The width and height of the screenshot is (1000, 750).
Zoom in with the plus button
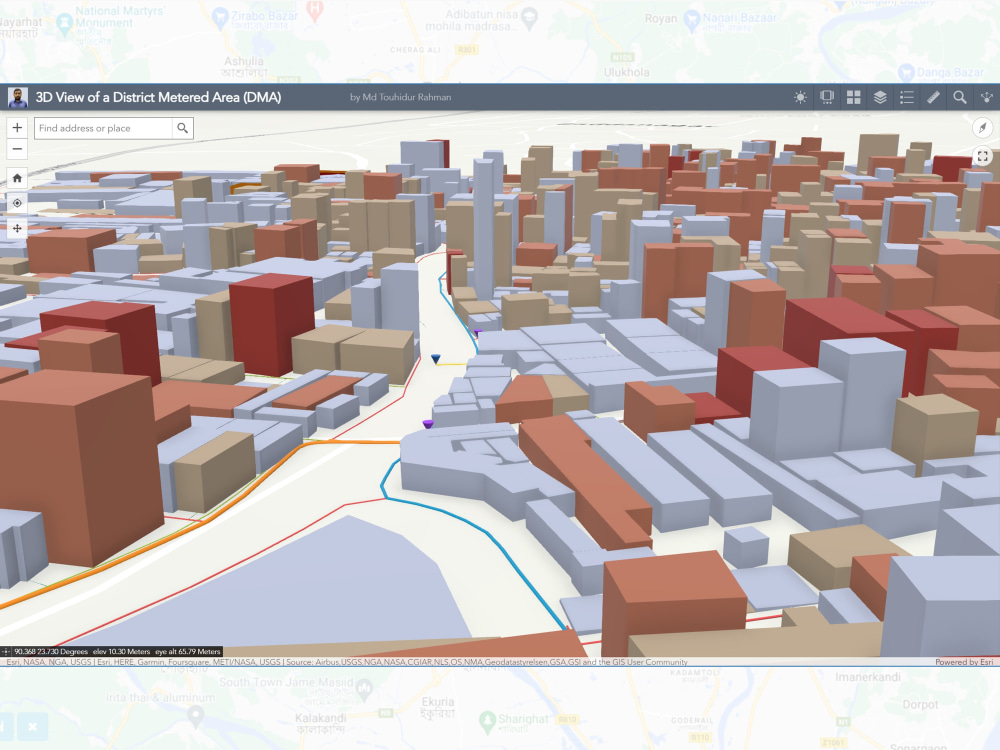(x=16, y=128)
